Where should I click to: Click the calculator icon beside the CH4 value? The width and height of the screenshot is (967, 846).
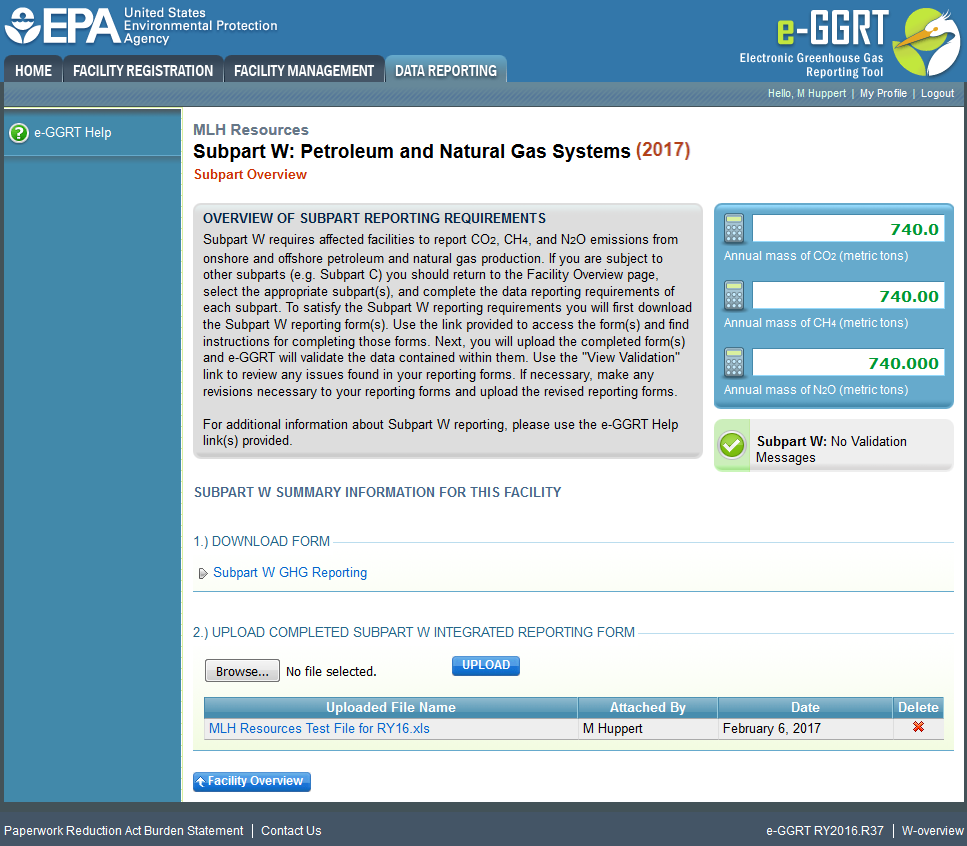coord(734,296)
